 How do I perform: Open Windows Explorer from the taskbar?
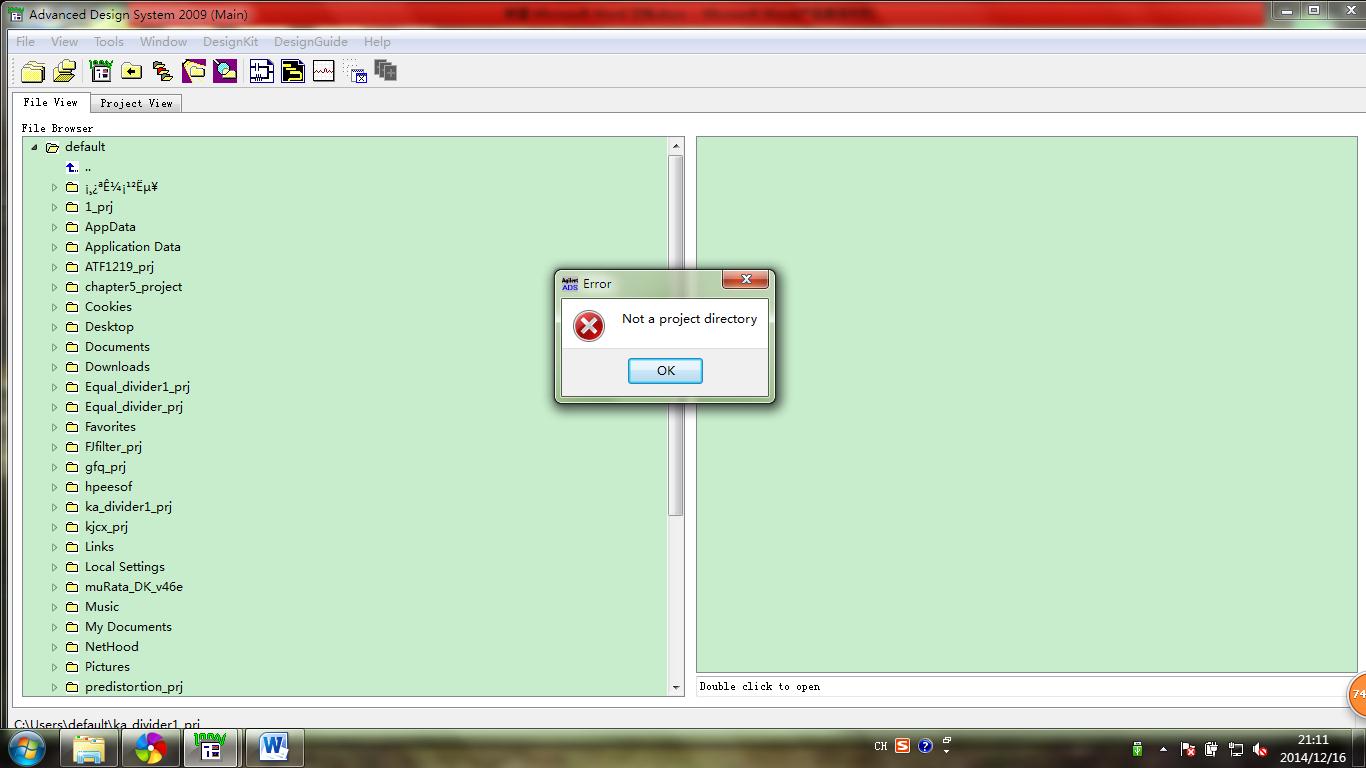pyautogui.click(x=89, y=748)
